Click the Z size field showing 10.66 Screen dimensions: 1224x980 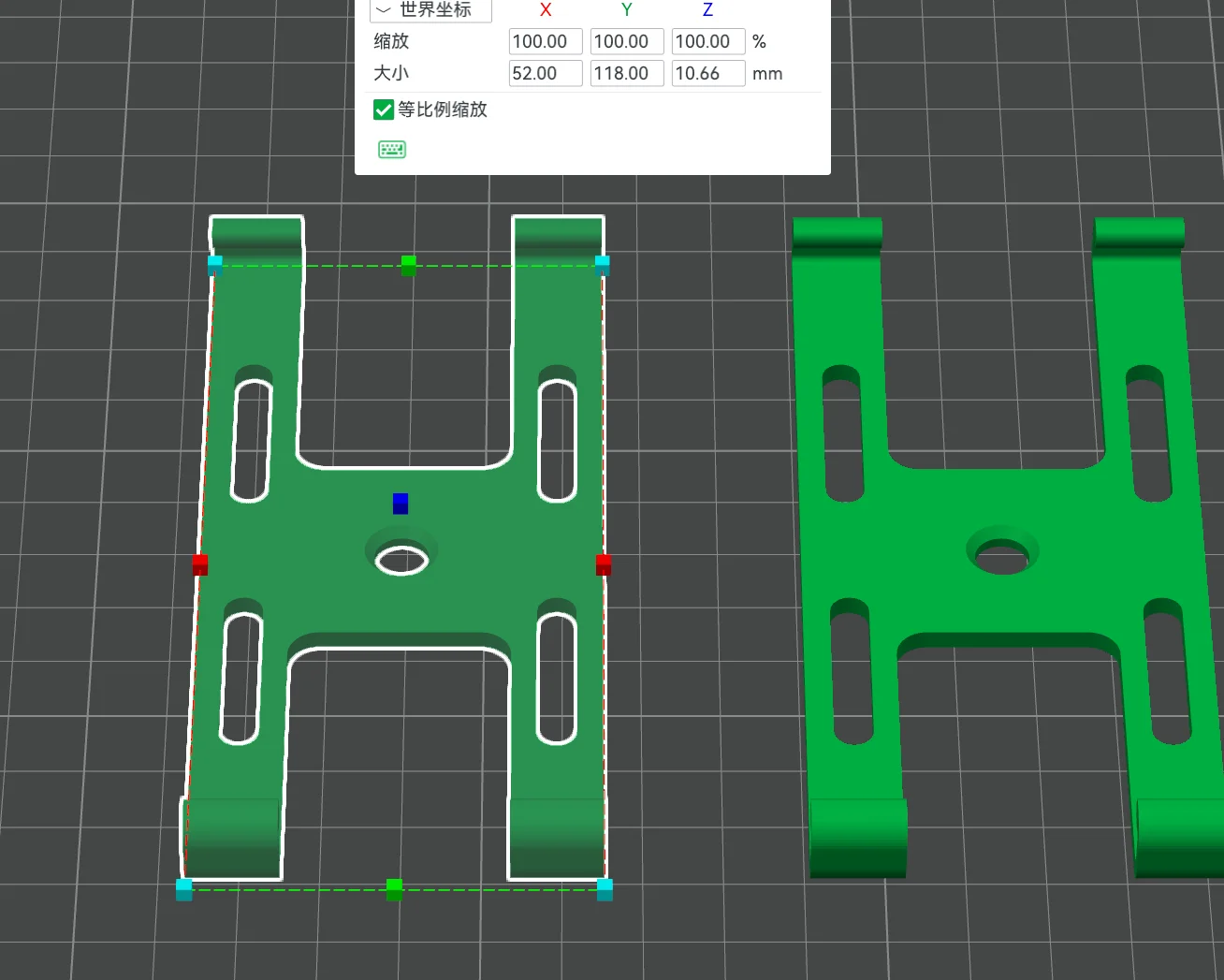pyautogui.click(x=708, y=73)
